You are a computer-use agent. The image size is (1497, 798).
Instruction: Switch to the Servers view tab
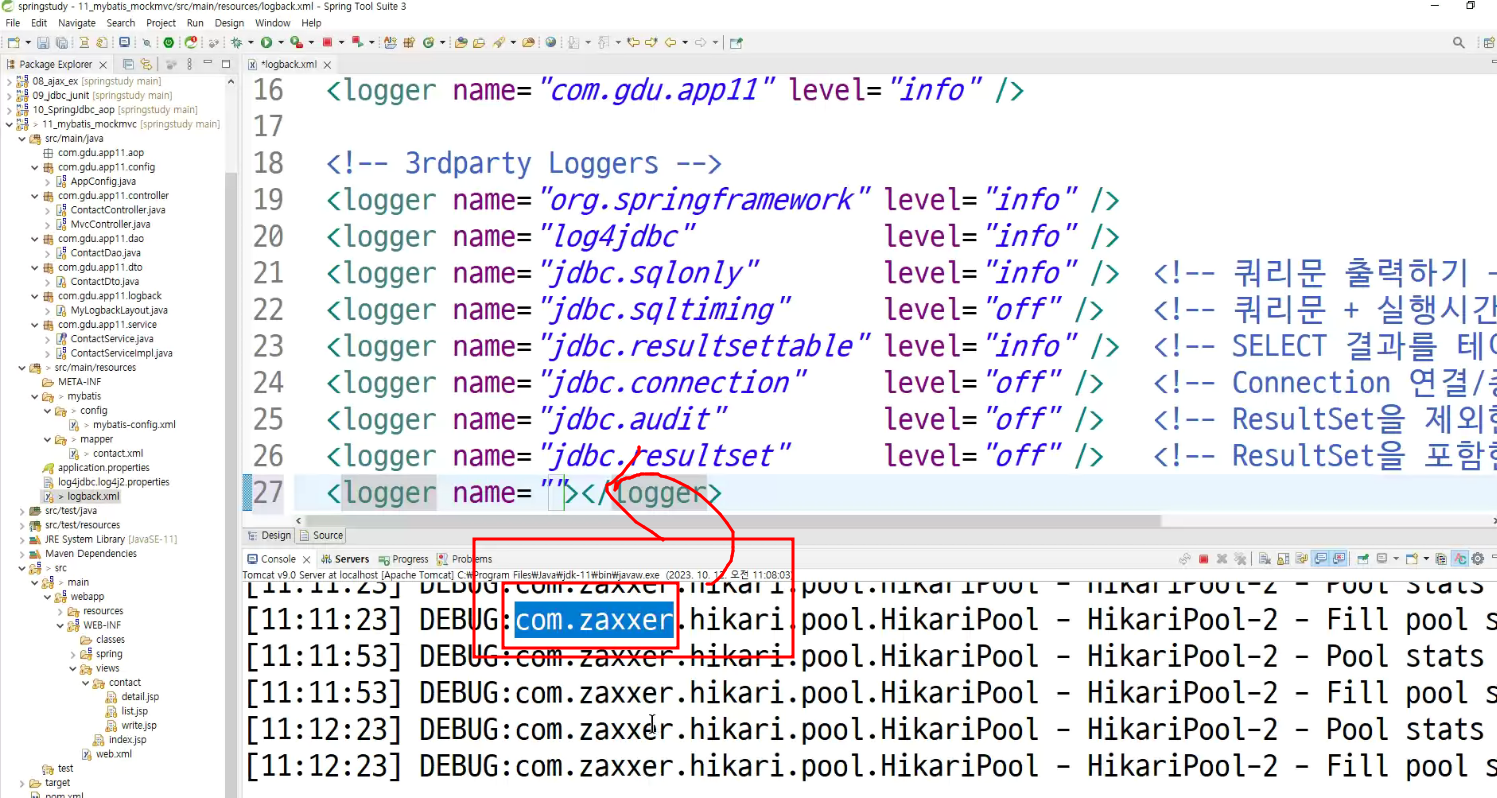[x=345, y=559]
